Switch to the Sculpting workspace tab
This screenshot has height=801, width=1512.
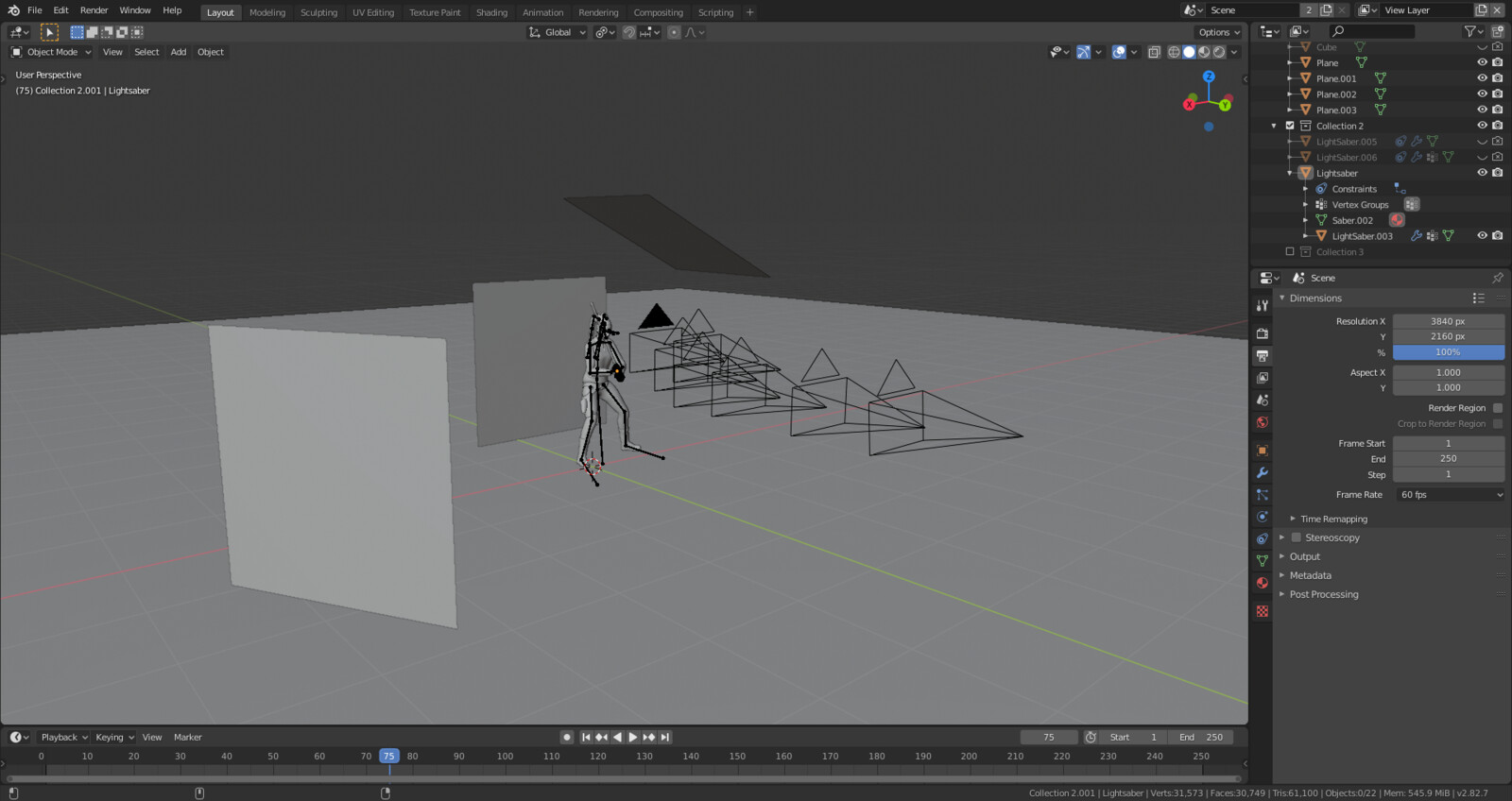pyautogui.click(x=318, y=12)
